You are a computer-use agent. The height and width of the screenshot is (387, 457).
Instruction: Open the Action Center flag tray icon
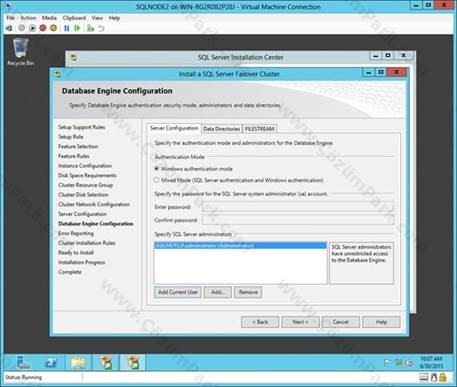point(388,363)
